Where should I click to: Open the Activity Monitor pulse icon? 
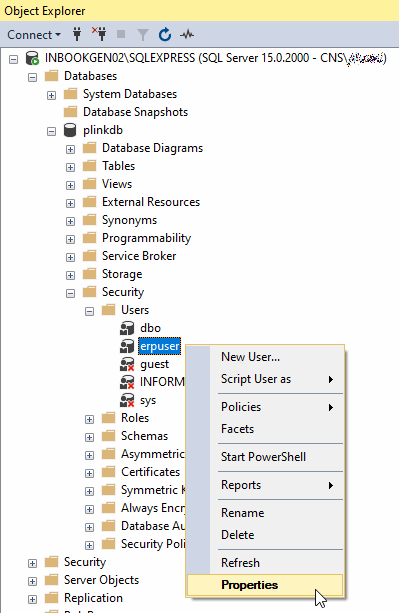[x=187, y=35]
